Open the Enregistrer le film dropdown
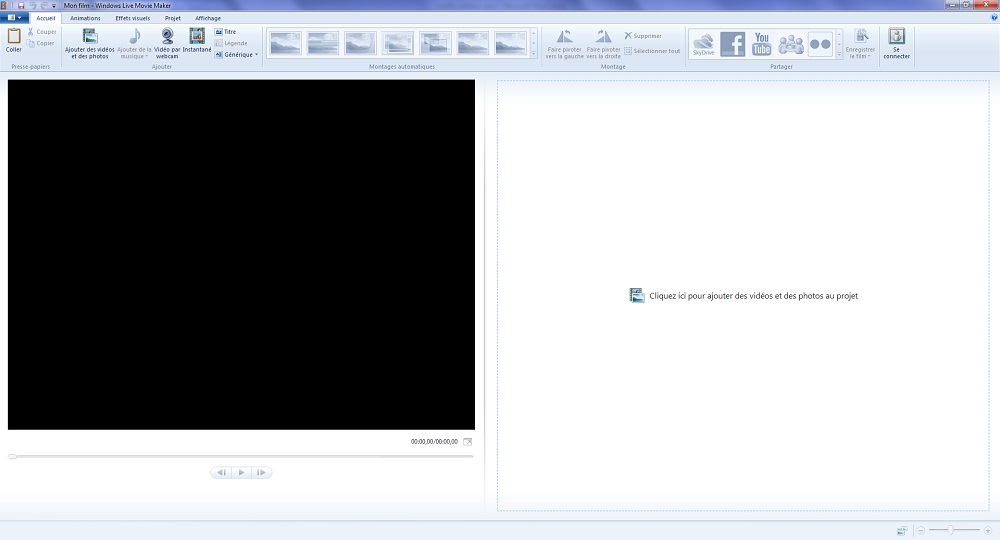1000x540 pixels. click(860, 43)
